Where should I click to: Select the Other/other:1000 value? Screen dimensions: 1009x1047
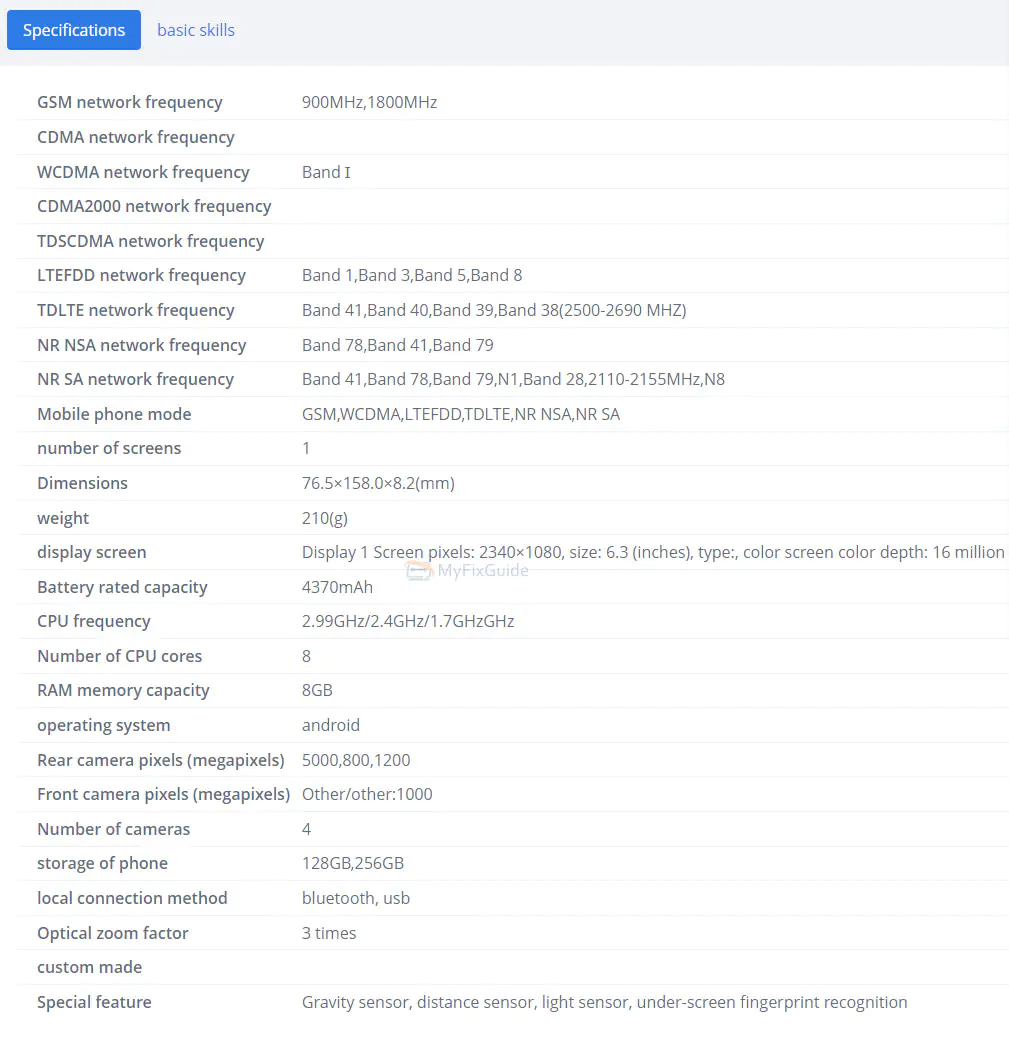point(367,794)
